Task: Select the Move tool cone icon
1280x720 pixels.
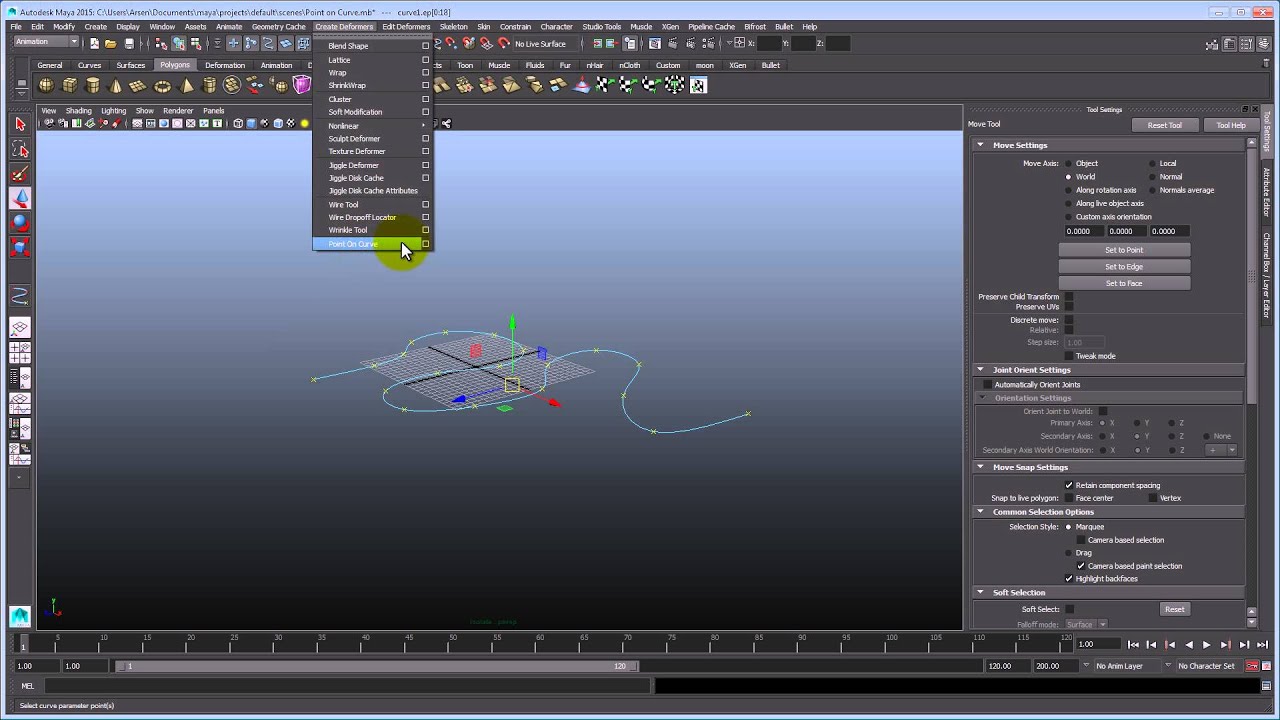Action: click(x=20, y=199)
